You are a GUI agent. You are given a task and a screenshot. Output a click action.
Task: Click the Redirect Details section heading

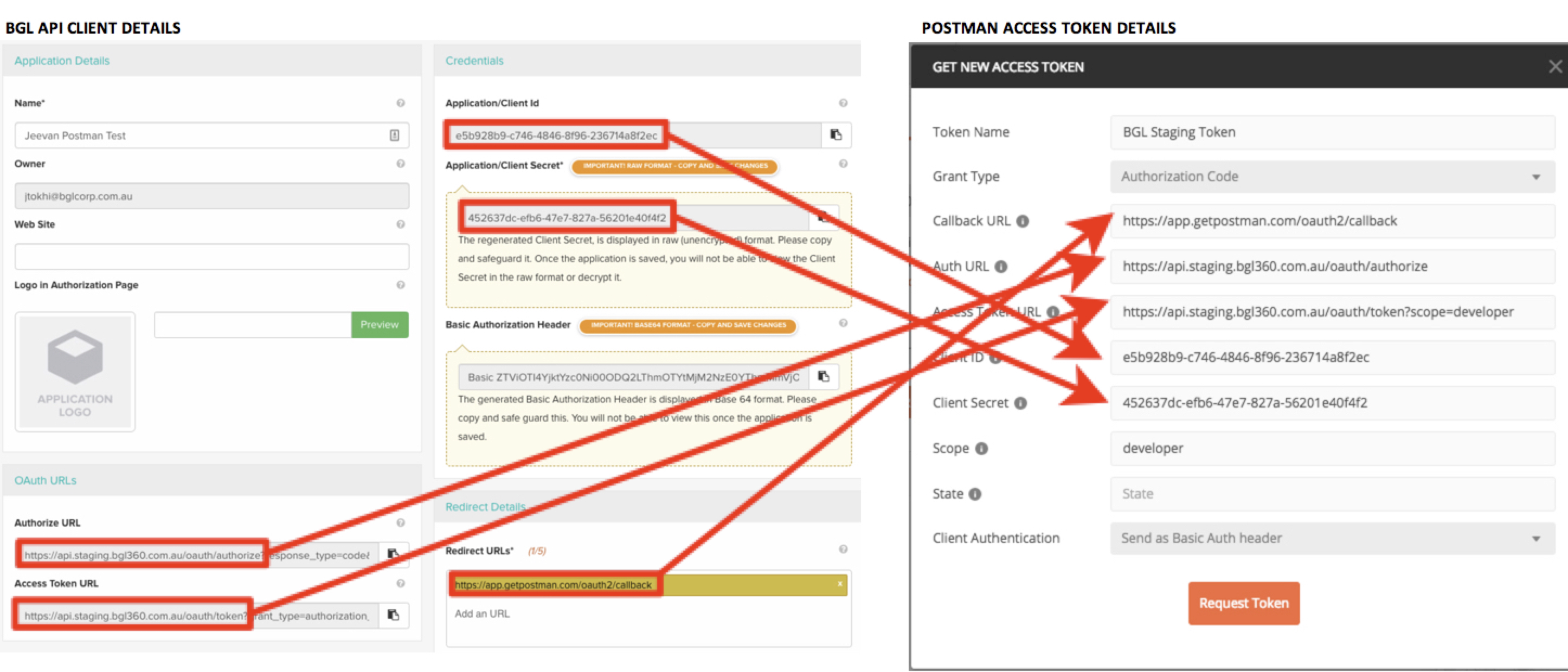pos(485,507)
